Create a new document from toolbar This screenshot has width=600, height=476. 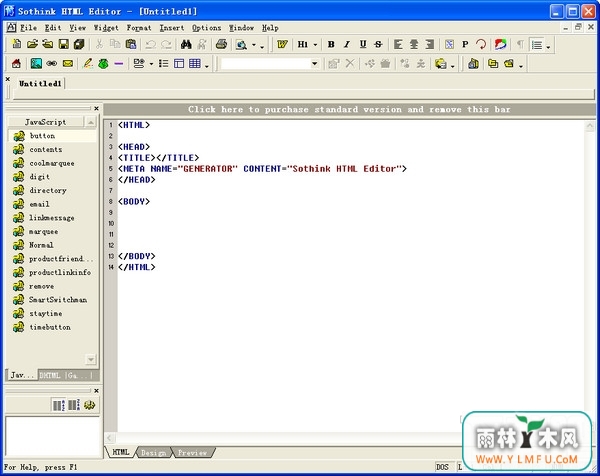pos(16,44)
